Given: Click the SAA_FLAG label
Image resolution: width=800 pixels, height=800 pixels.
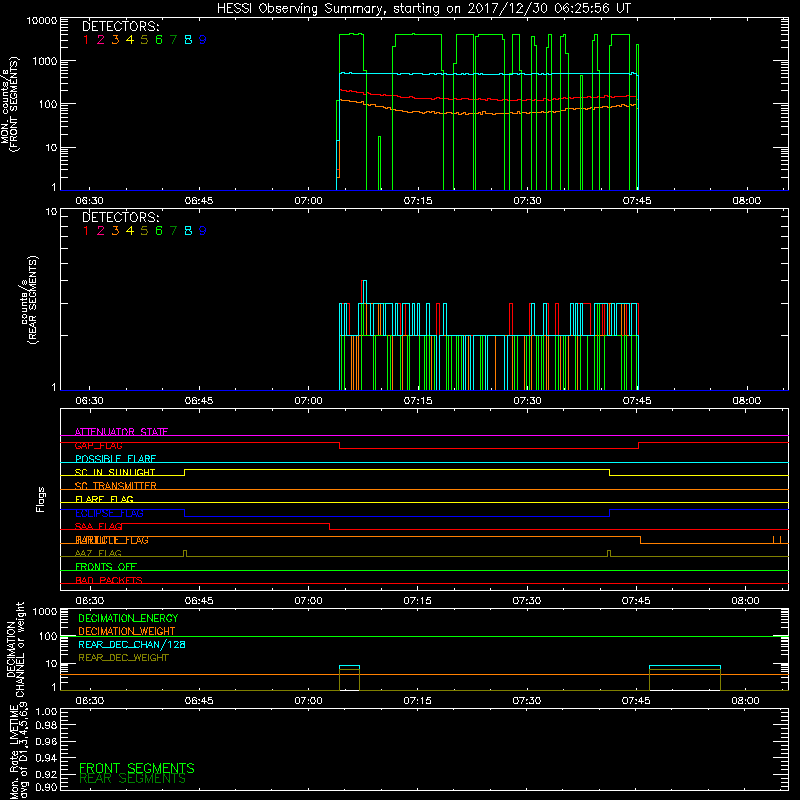Looking at the screenshot, I should pos(98,526).
